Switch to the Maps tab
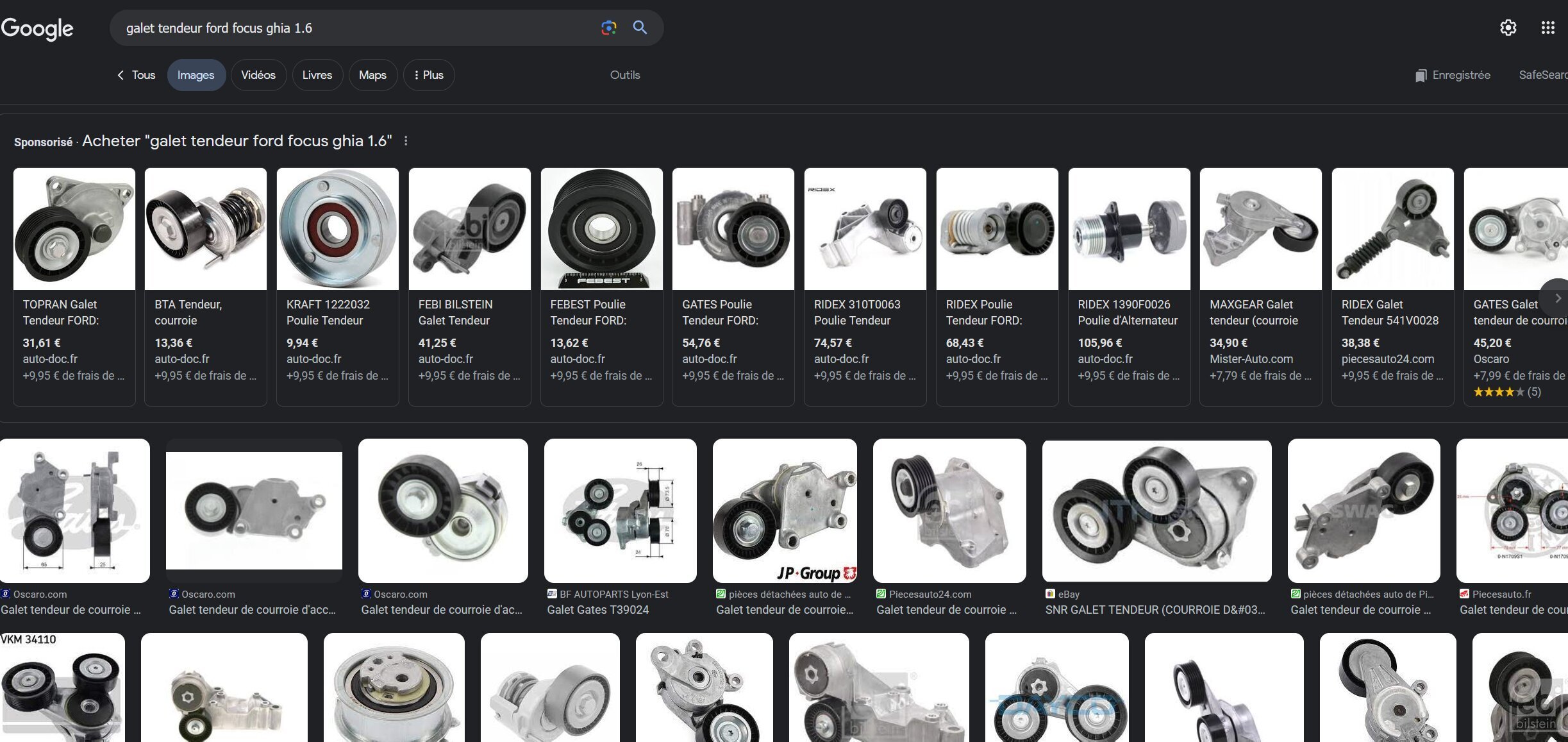The image size is (1568, 742). (x=372, y=75)
